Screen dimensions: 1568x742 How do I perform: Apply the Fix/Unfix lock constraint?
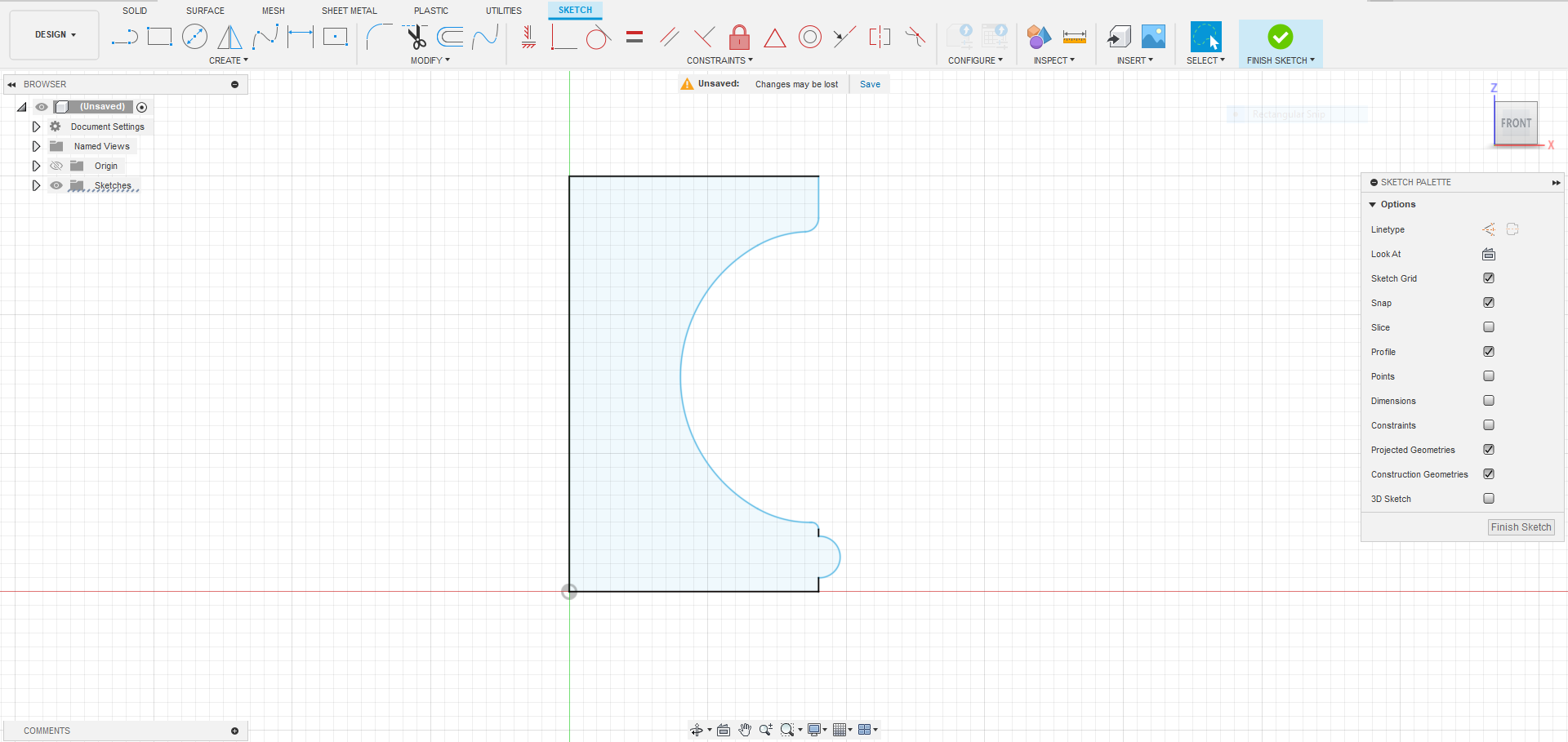739,37
